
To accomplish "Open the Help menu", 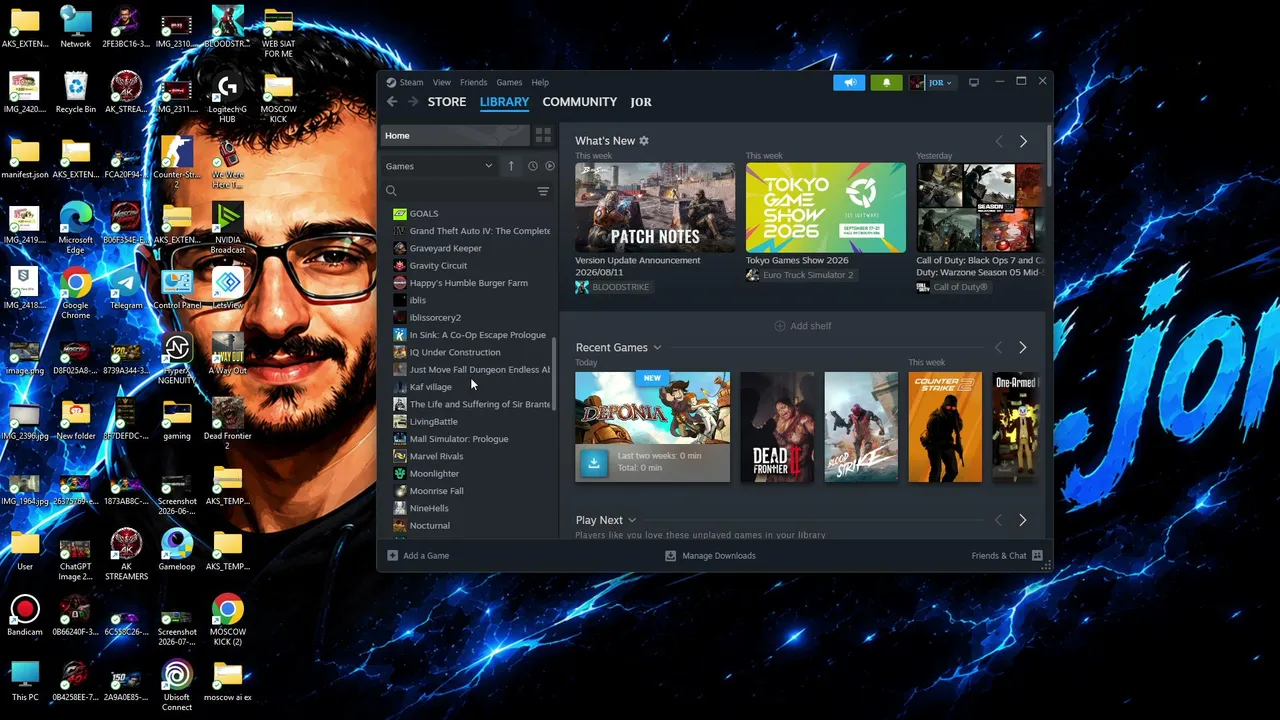I will tap(540, 83).
